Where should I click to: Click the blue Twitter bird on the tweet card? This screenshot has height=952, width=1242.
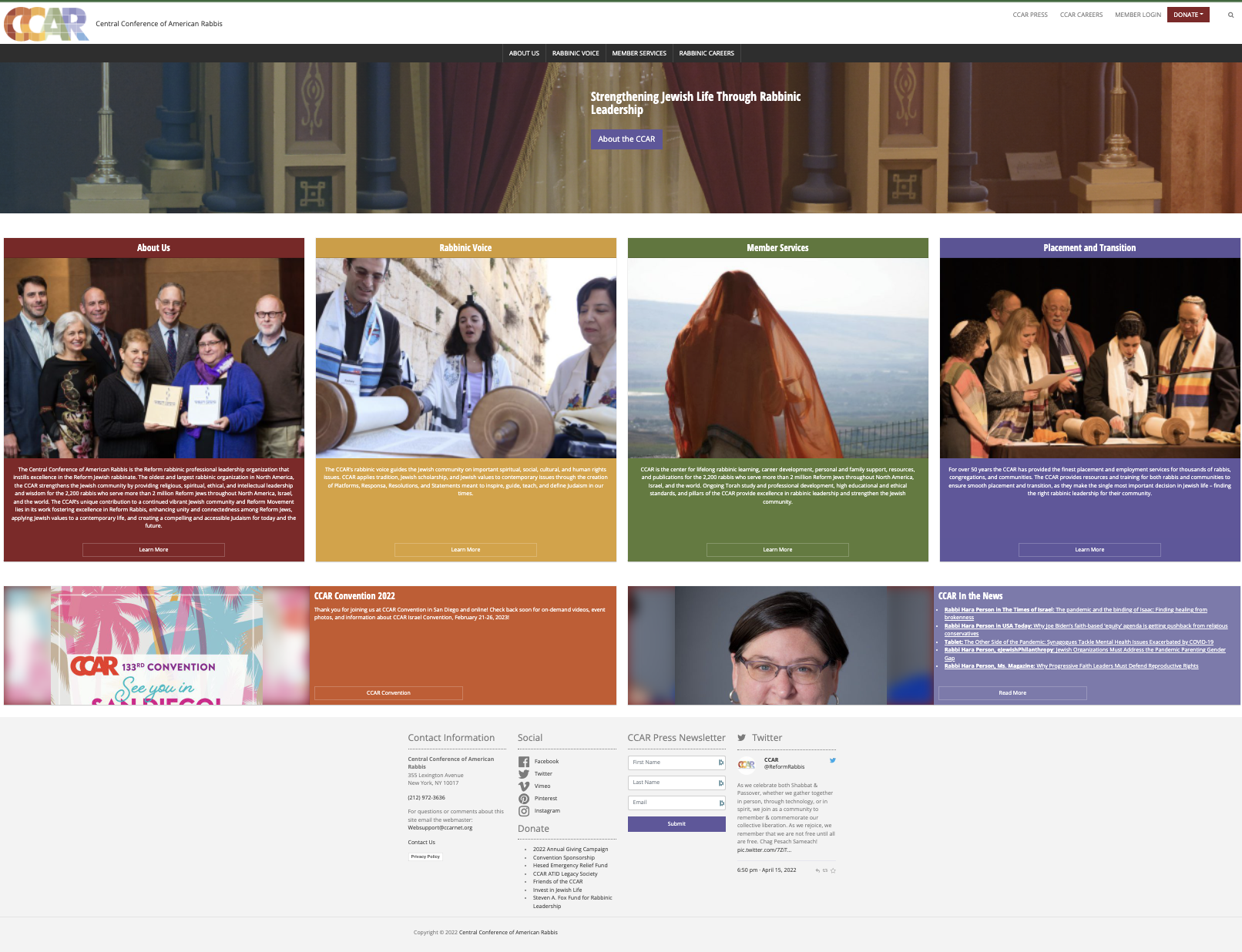tap(832, 760)
